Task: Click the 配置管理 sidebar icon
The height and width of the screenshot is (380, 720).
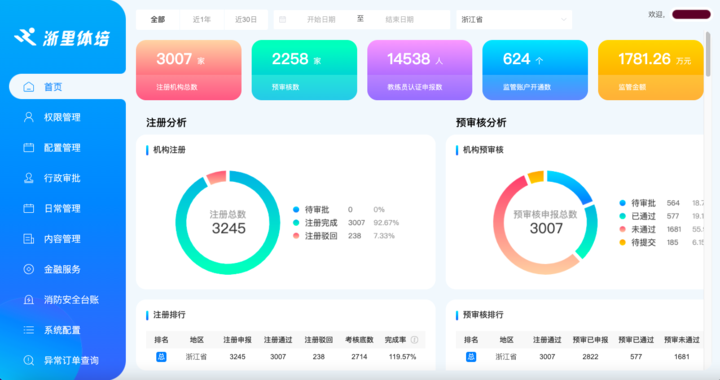Action: 28,147
